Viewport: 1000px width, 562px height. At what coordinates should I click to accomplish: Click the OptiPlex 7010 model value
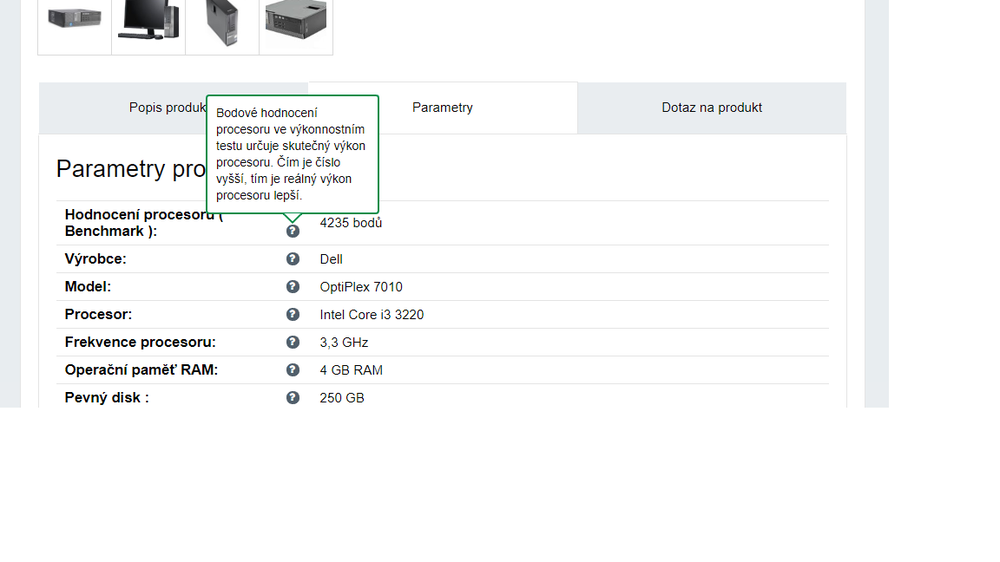point(361,287)
